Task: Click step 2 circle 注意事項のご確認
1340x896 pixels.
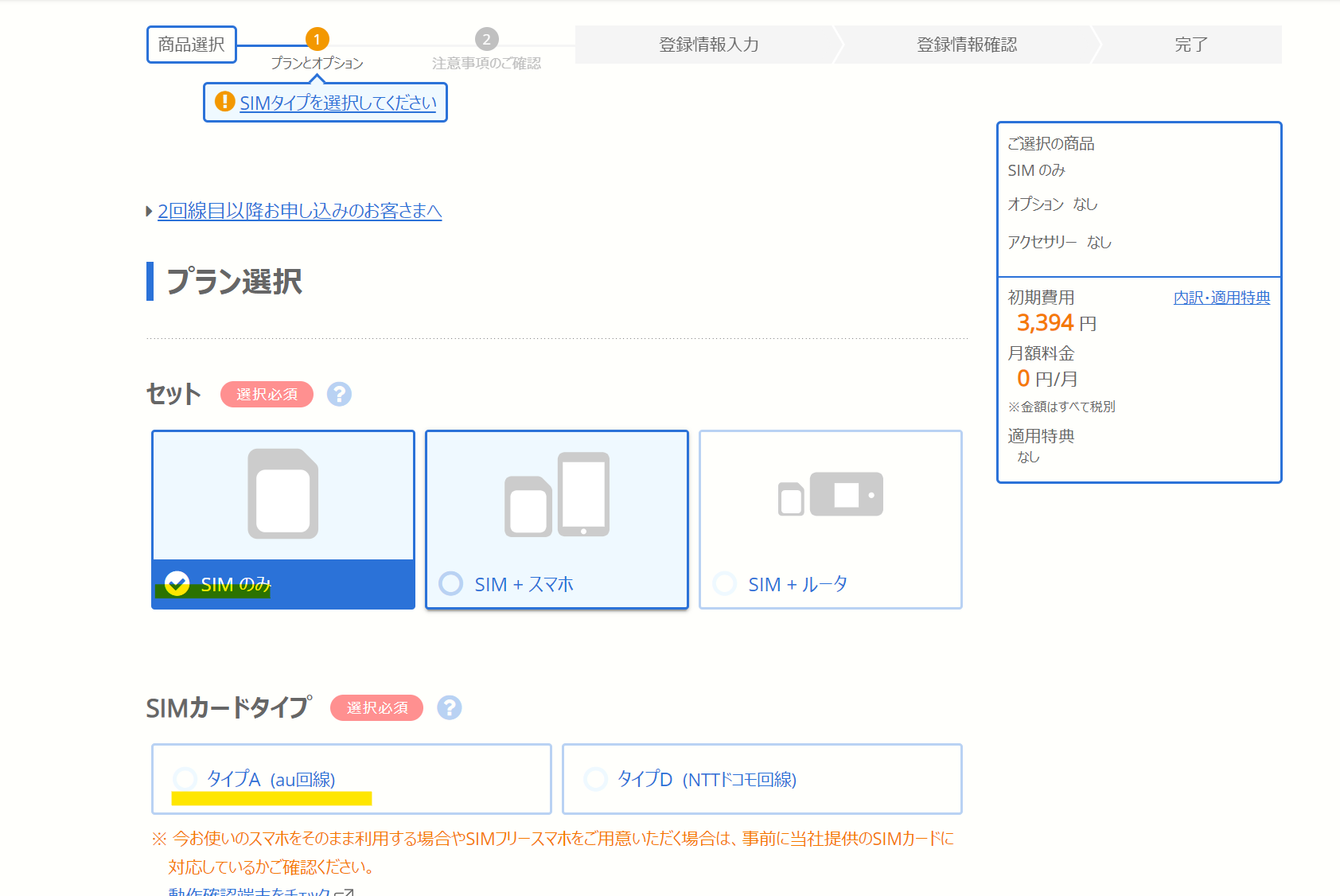Action: (x=486, y=39)
